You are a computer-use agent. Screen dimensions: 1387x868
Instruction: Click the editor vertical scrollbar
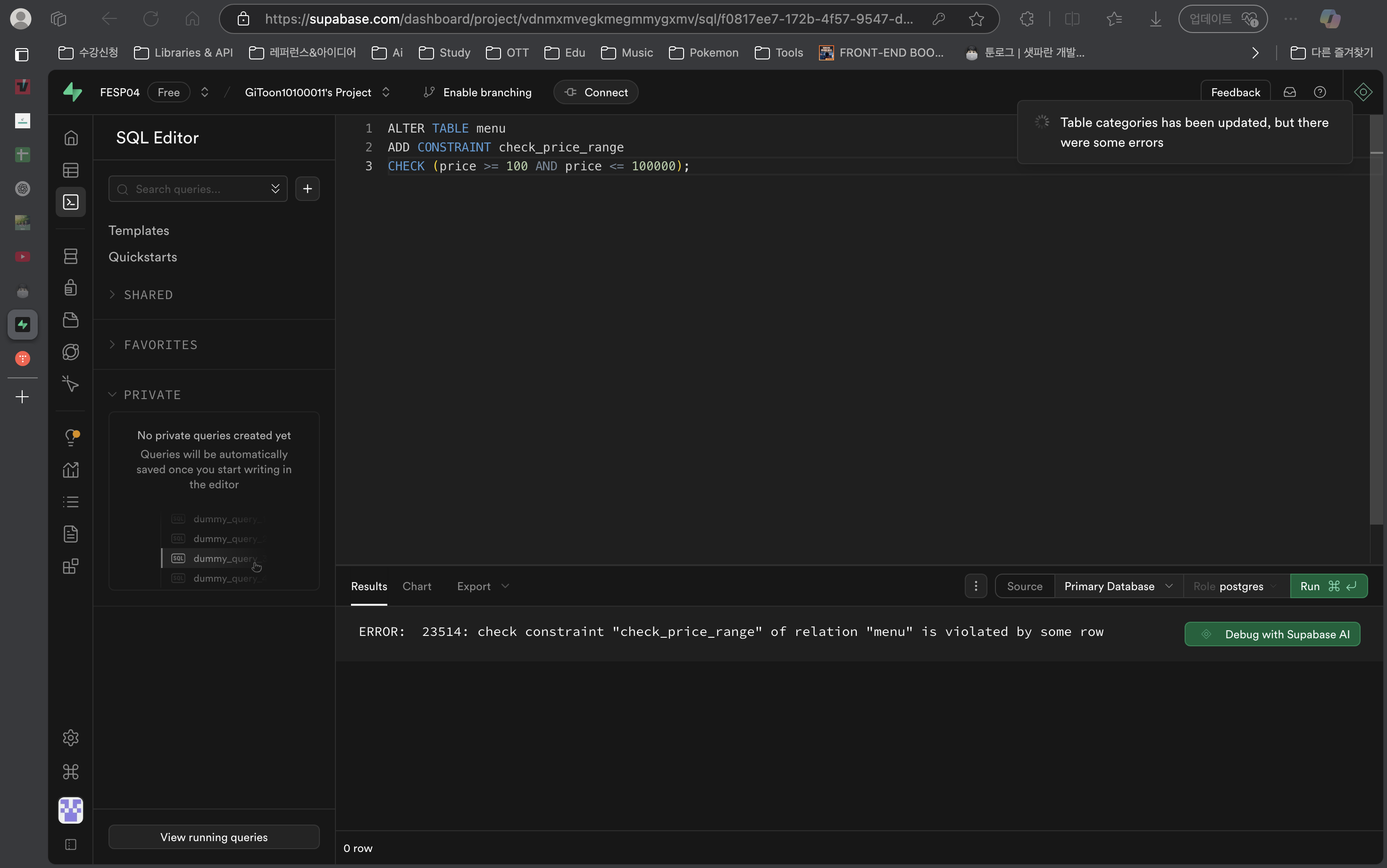click(1376, 319)
